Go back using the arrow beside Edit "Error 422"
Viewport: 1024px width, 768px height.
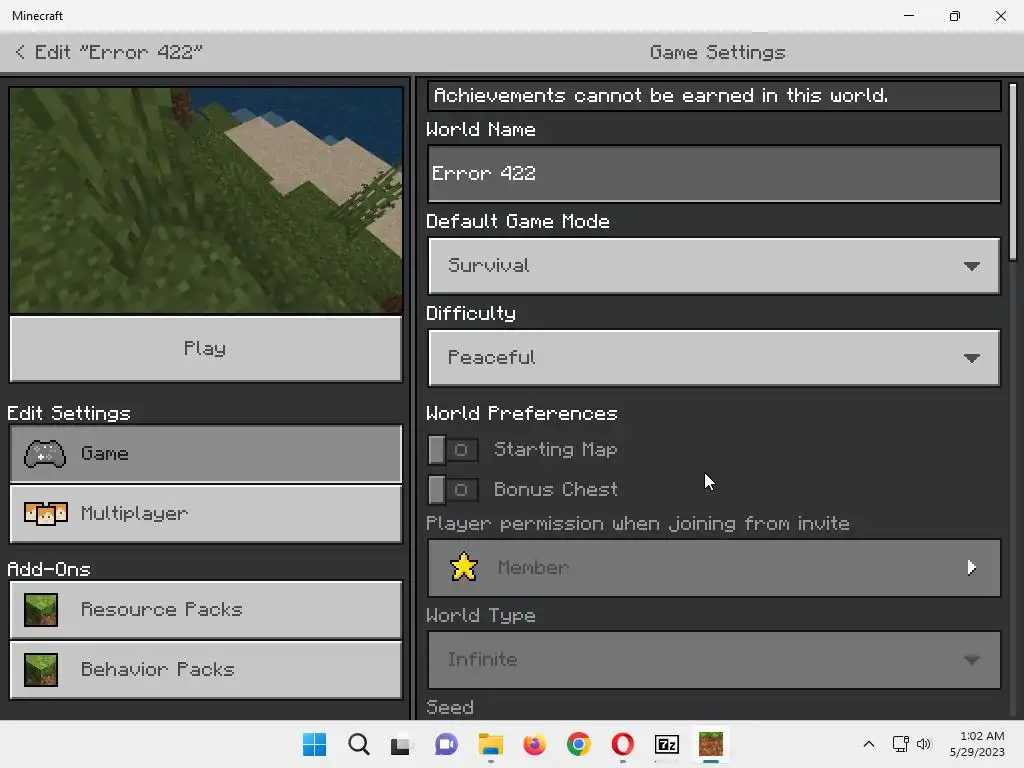pos(20,52)
